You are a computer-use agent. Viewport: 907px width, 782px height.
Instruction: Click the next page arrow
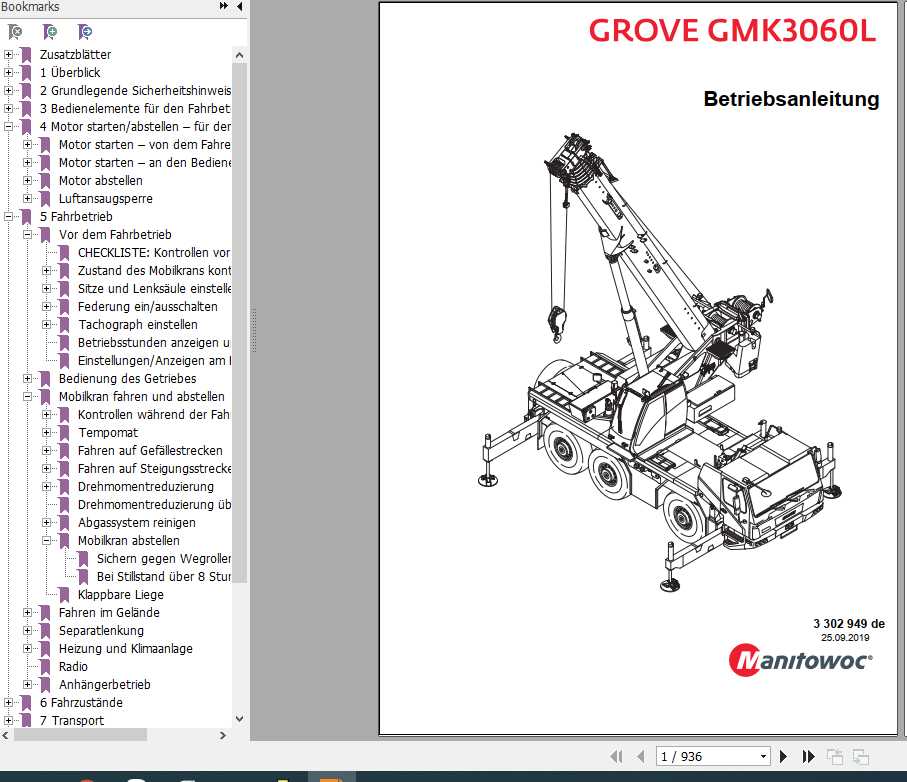click(x=784, y=756)
